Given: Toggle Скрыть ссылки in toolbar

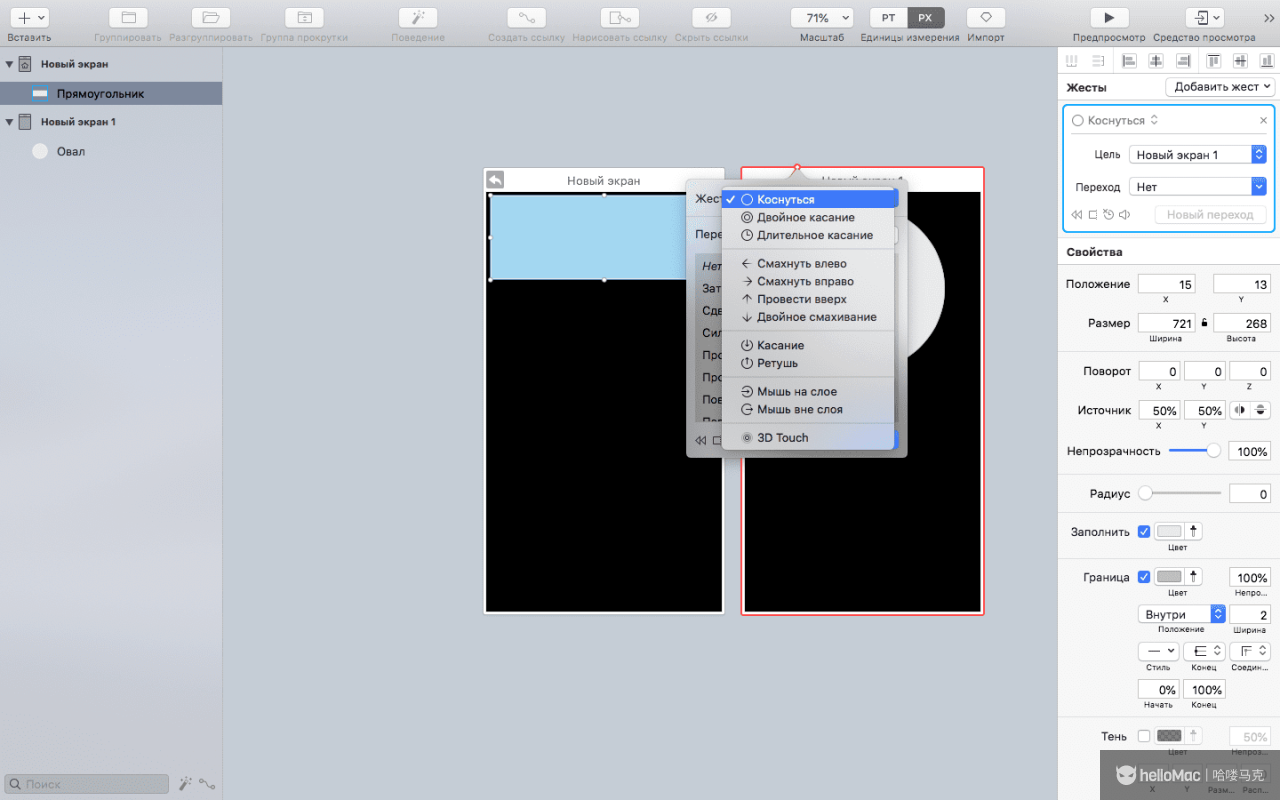Looking at the screenshot, I should point(711,18).
